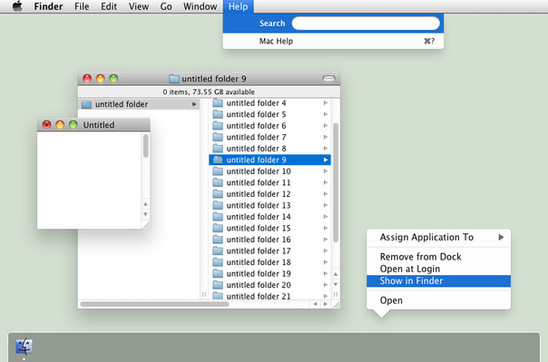Open the Edit menu
548x362 pixels.
click(x=109, y=6)
